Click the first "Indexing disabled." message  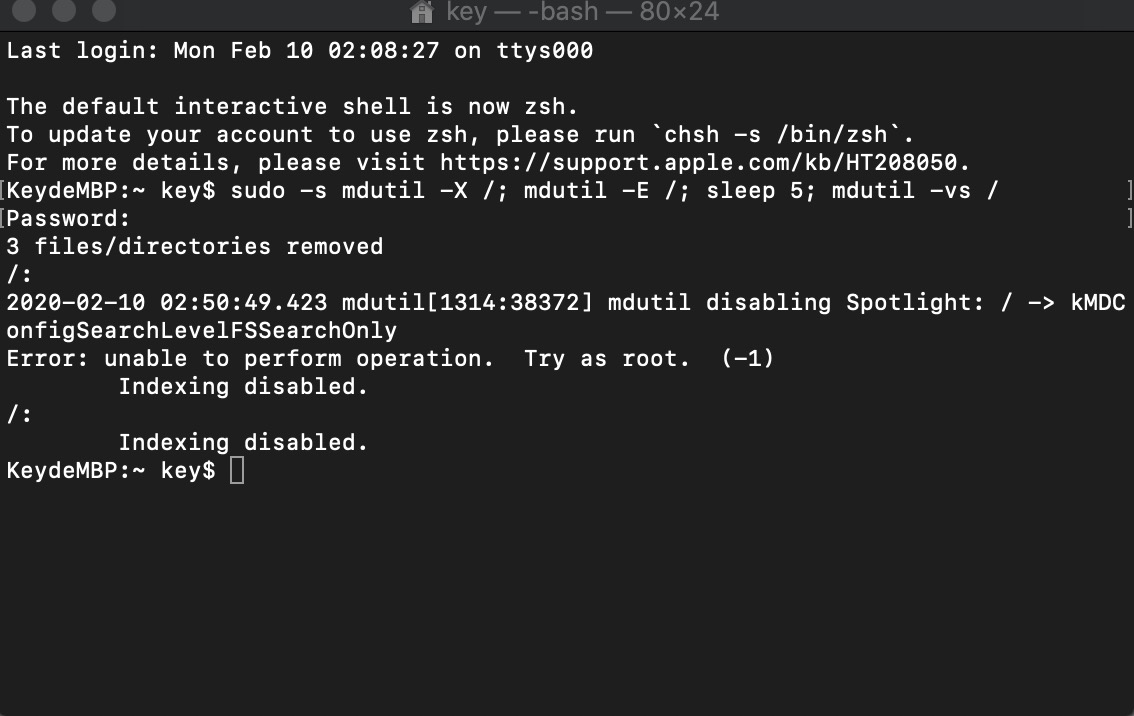pyautogui.click(x=243, y=386)
